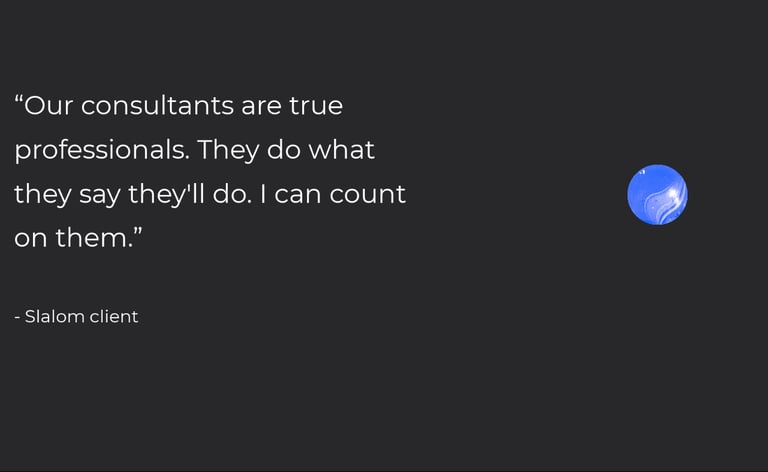Viewport: 768px width, 472px height.
Task: Click the dash before "Slalom client"
Action: [18, 318]
